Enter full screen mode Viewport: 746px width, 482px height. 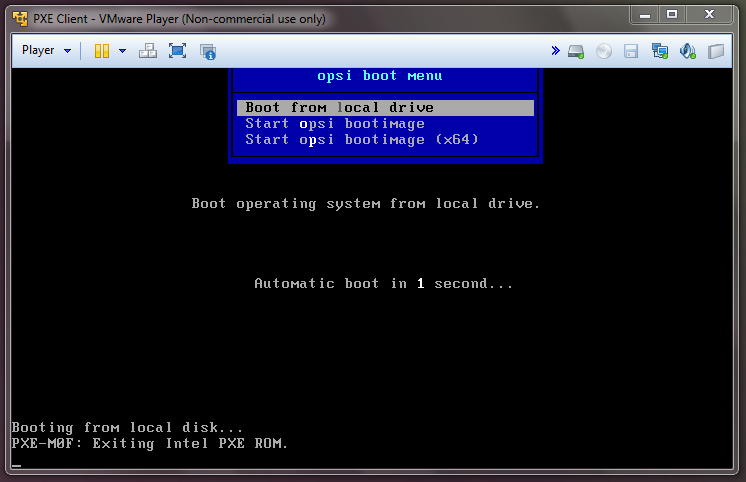[177, 51]
